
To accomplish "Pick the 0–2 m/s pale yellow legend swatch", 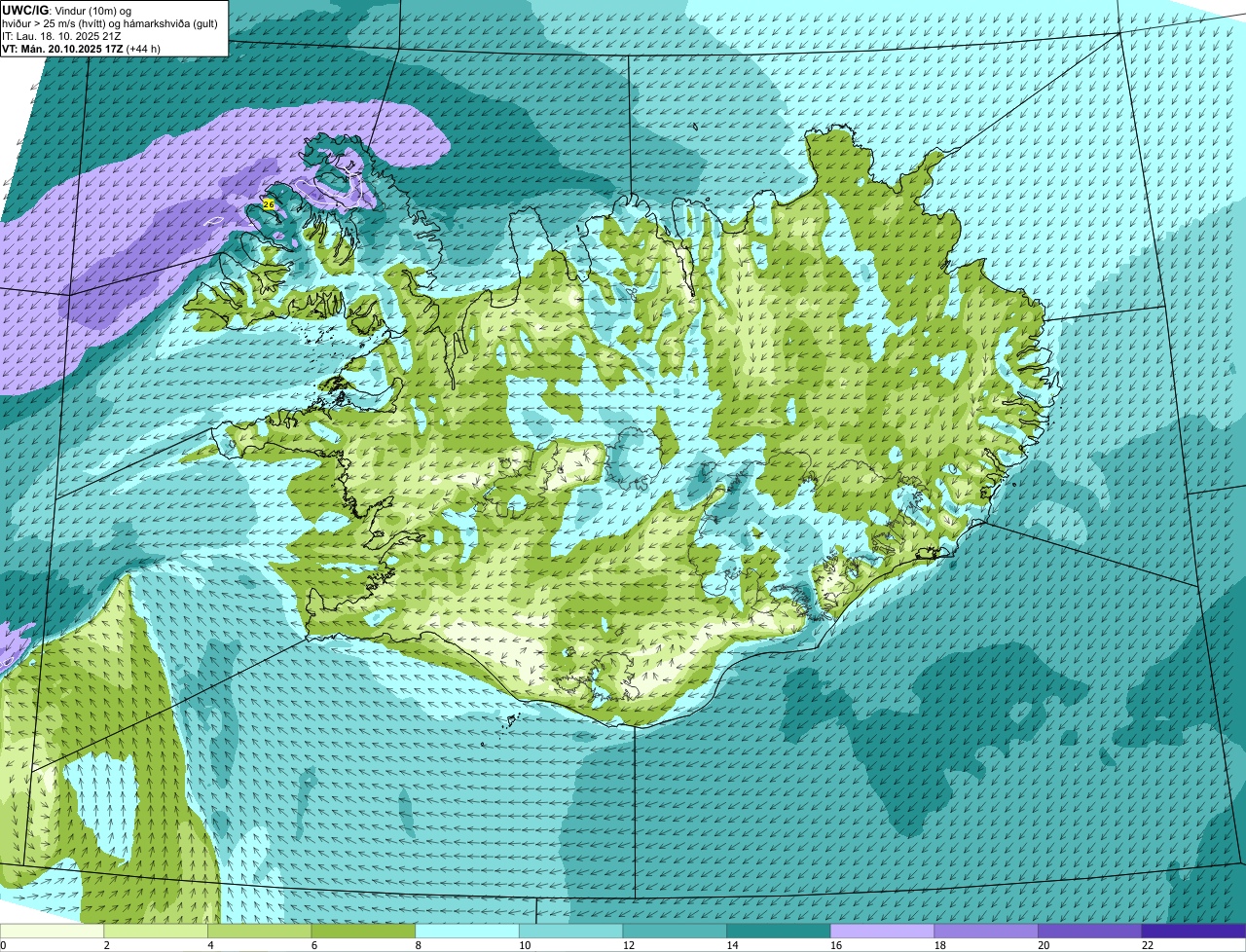I will pyautogui.click(x=52, y=931).
